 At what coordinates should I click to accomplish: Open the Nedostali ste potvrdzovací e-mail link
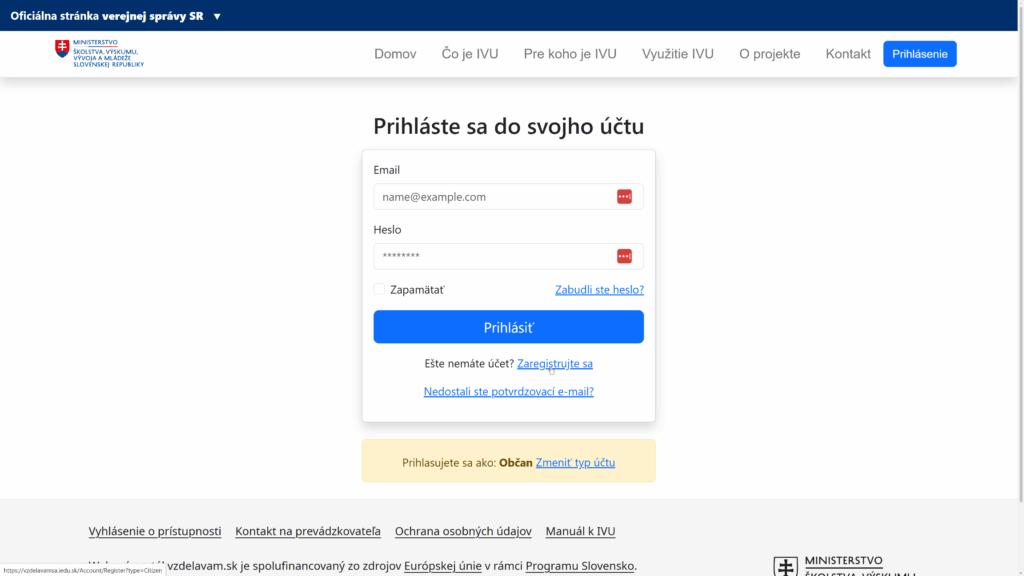pos(508,391)
